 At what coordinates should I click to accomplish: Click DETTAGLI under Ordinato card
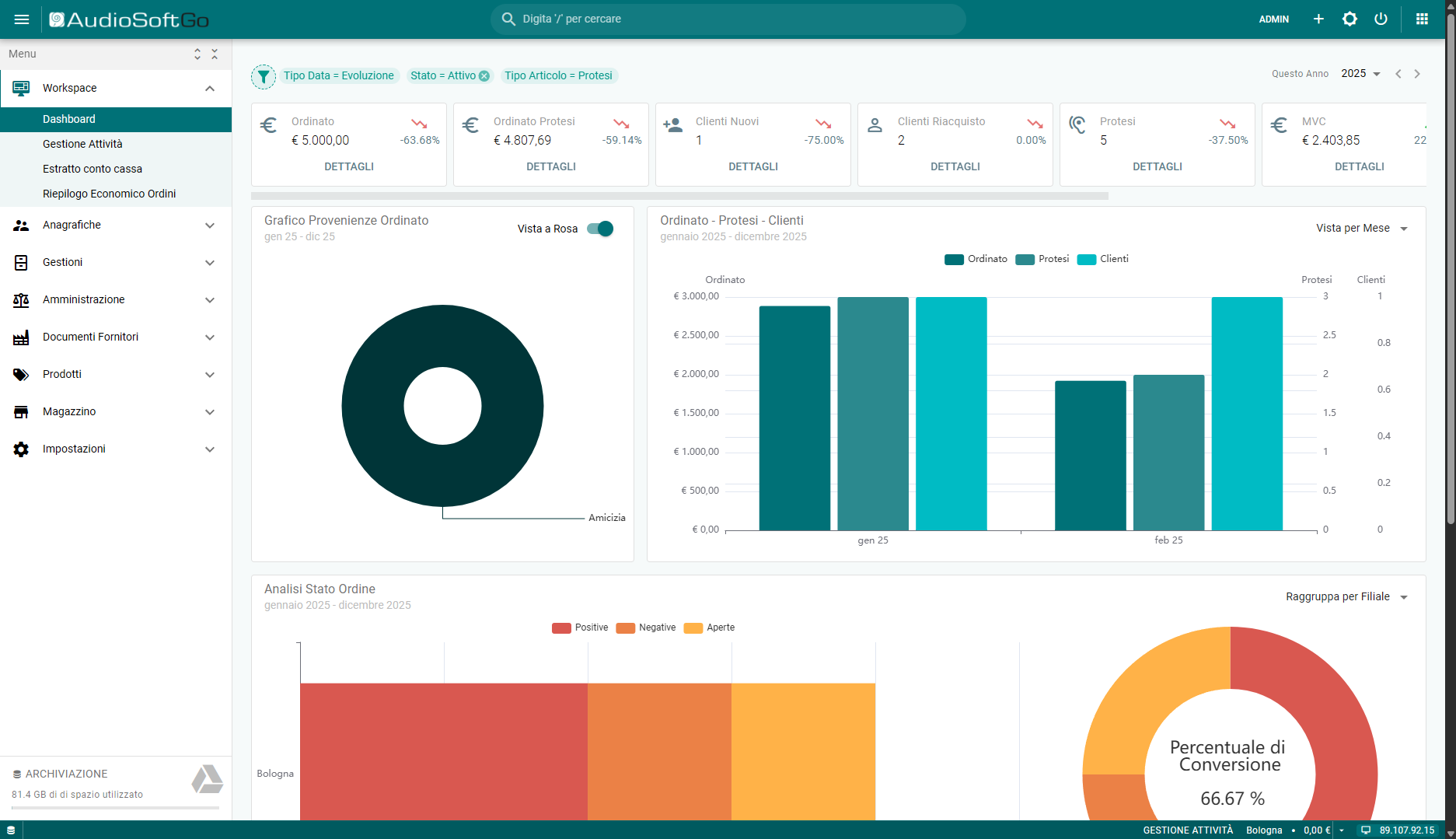(349, 166)
